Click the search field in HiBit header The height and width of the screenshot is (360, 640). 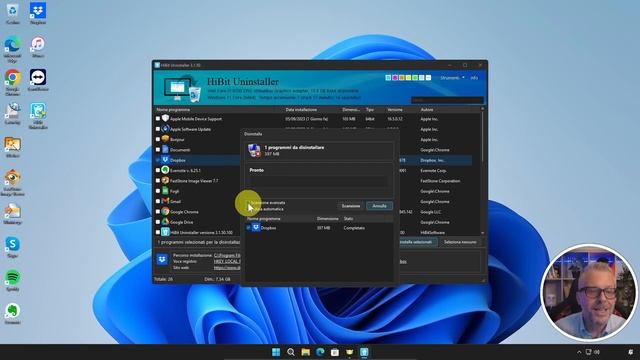tap(447, 100)
